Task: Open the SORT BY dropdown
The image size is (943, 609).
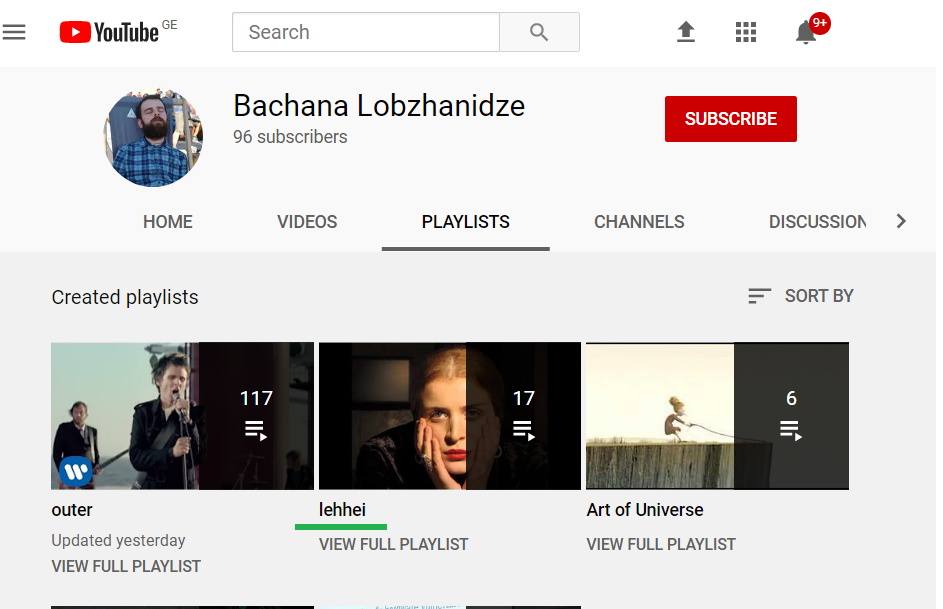Action: click(800, 296)
